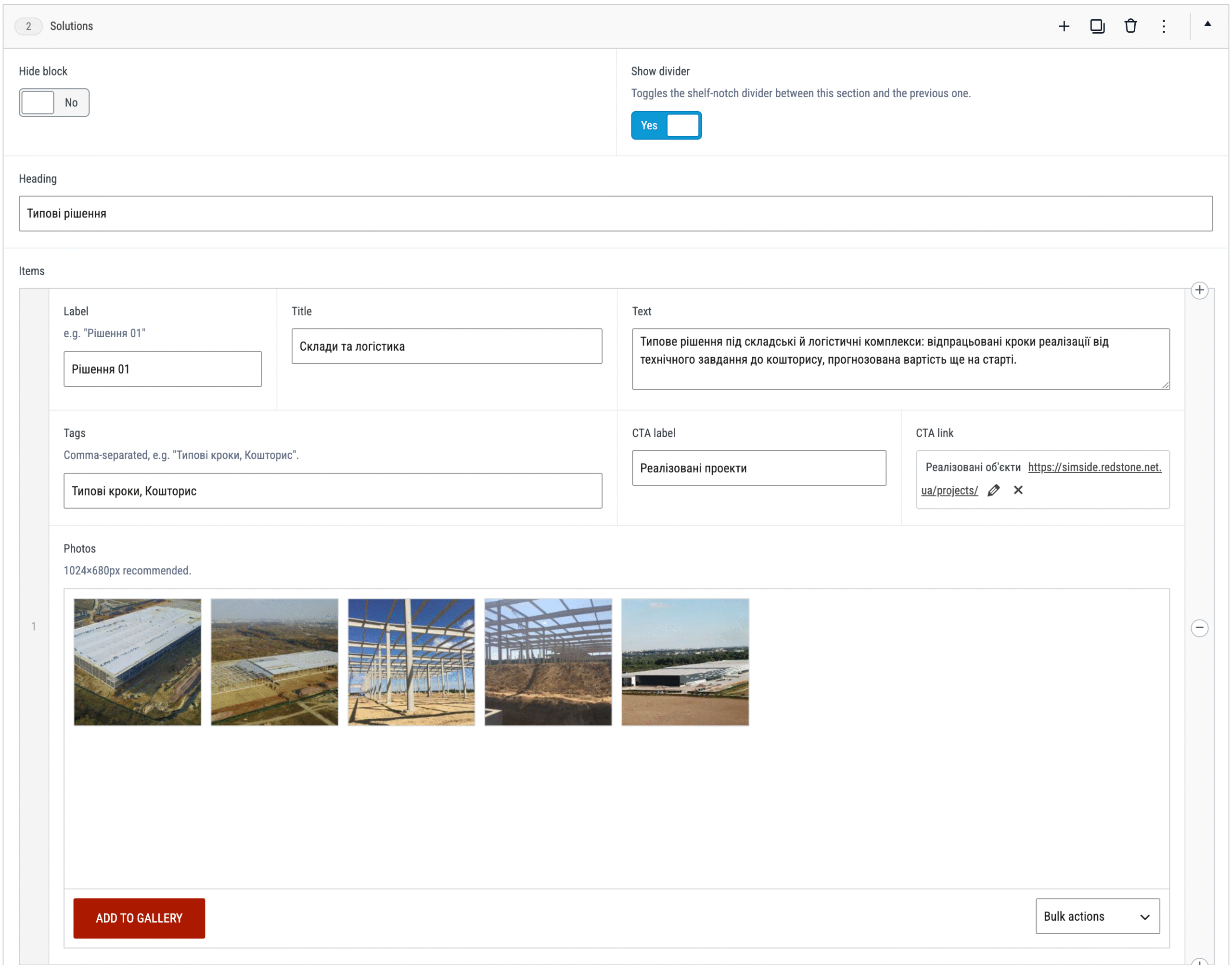Delete the Solutions block with the trash icon
Screen dimensions: 1232x965
point(1130,26)
